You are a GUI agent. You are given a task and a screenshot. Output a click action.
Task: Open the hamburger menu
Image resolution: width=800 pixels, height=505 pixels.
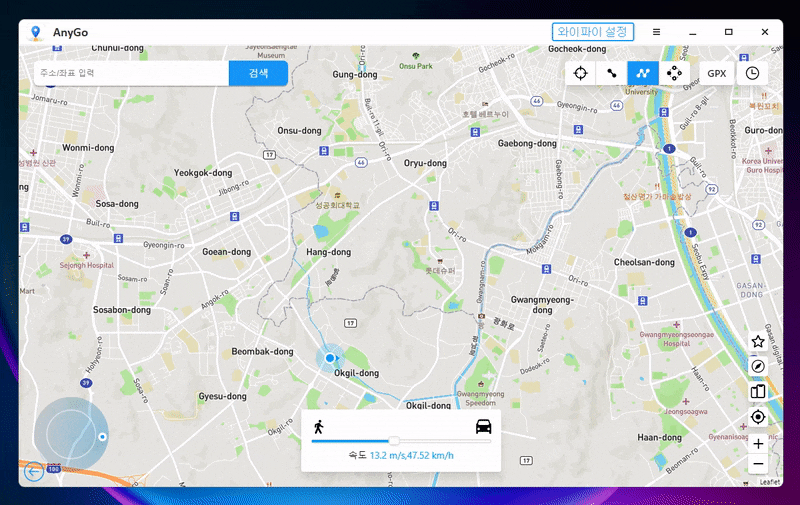click(657, 32)
